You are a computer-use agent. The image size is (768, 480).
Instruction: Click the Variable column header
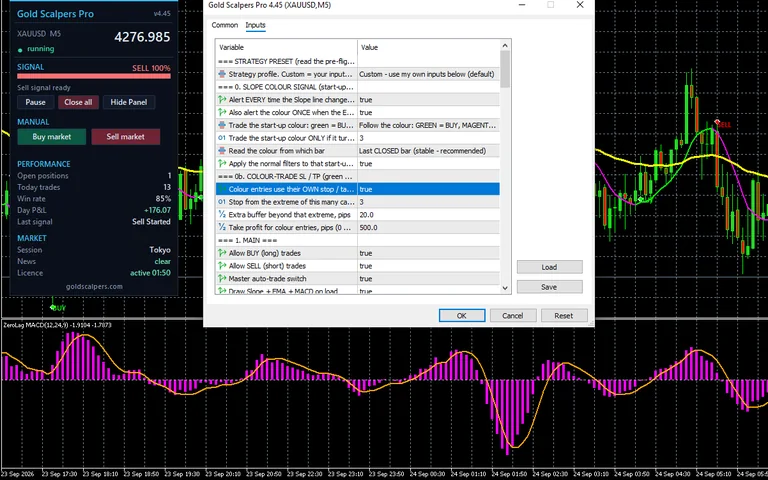click(287, 47)
